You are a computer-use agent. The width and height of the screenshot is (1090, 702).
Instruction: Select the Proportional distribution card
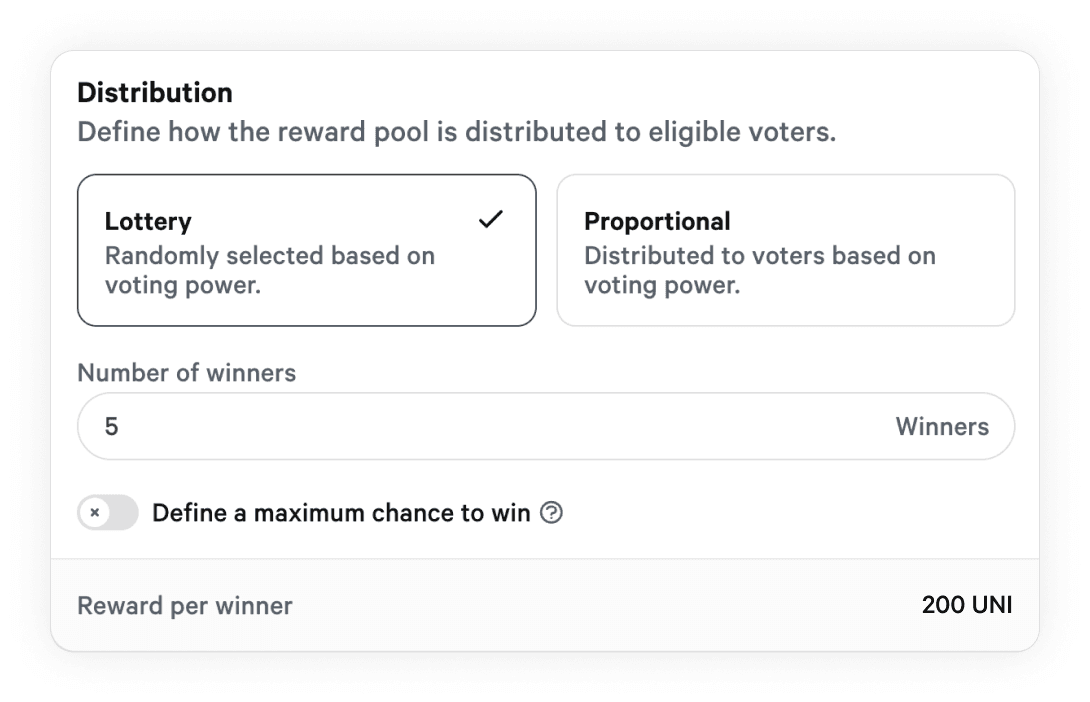click(786, 250)
